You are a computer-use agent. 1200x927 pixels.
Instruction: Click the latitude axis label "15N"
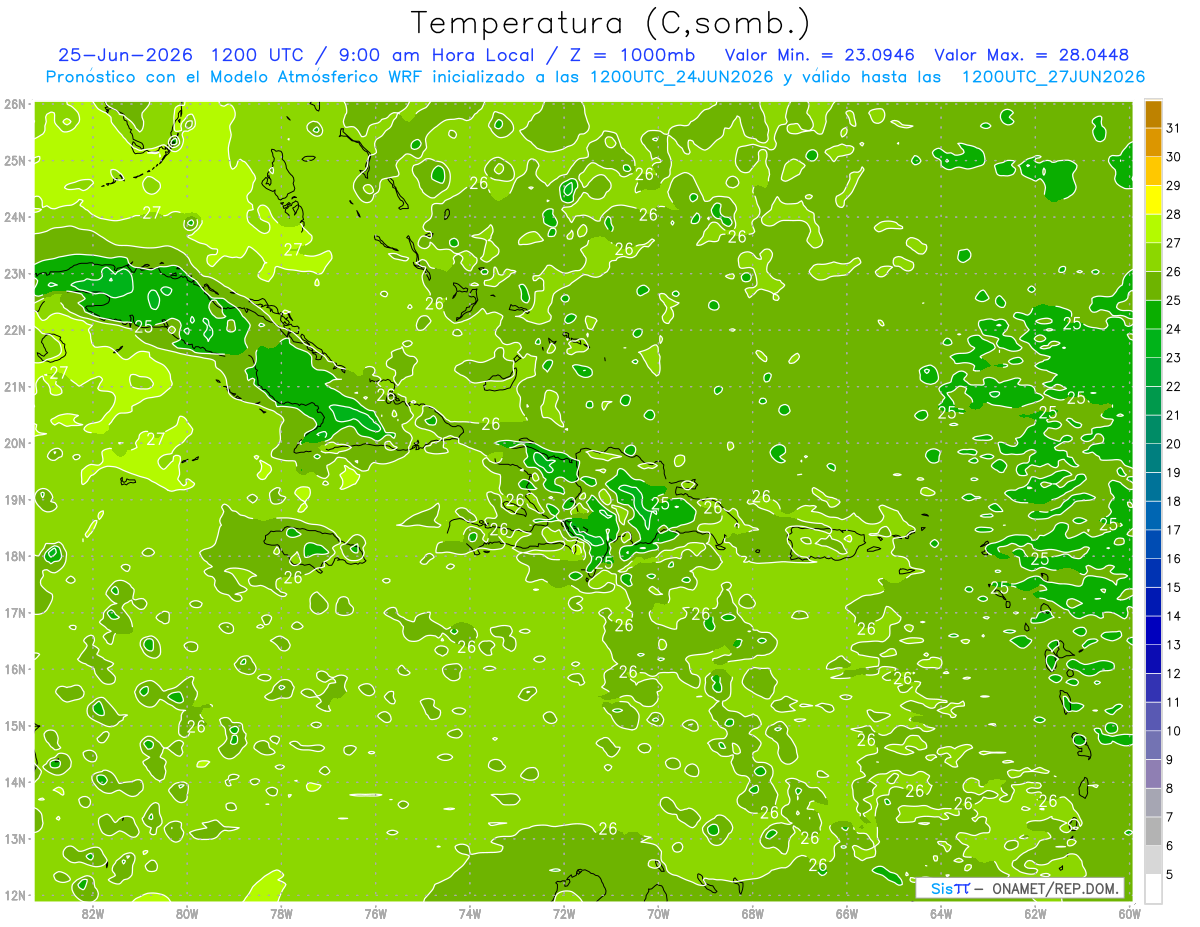point(14,725)
